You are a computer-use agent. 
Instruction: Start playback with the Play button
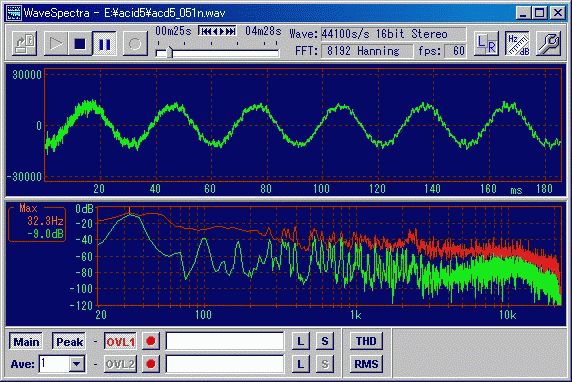pos(56,43)
